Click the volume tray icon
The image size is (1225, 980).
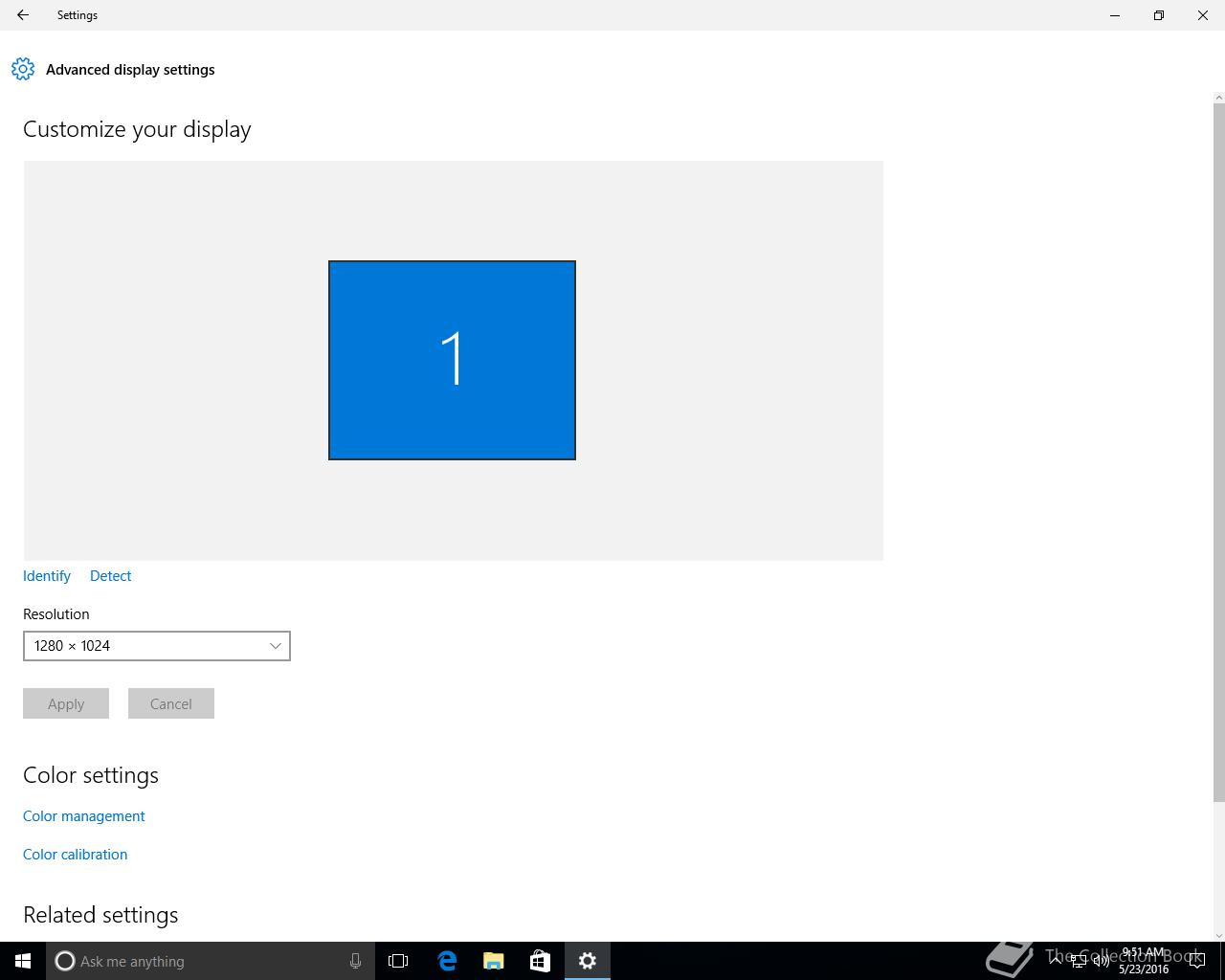coord(1102,961)
